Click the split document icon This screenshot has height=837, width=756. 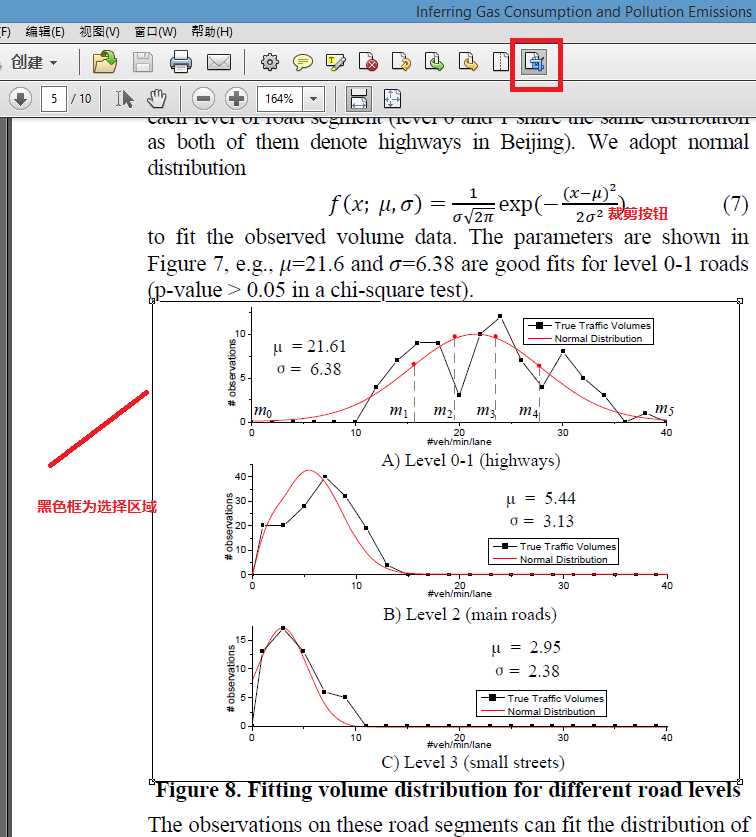(501, 62)
